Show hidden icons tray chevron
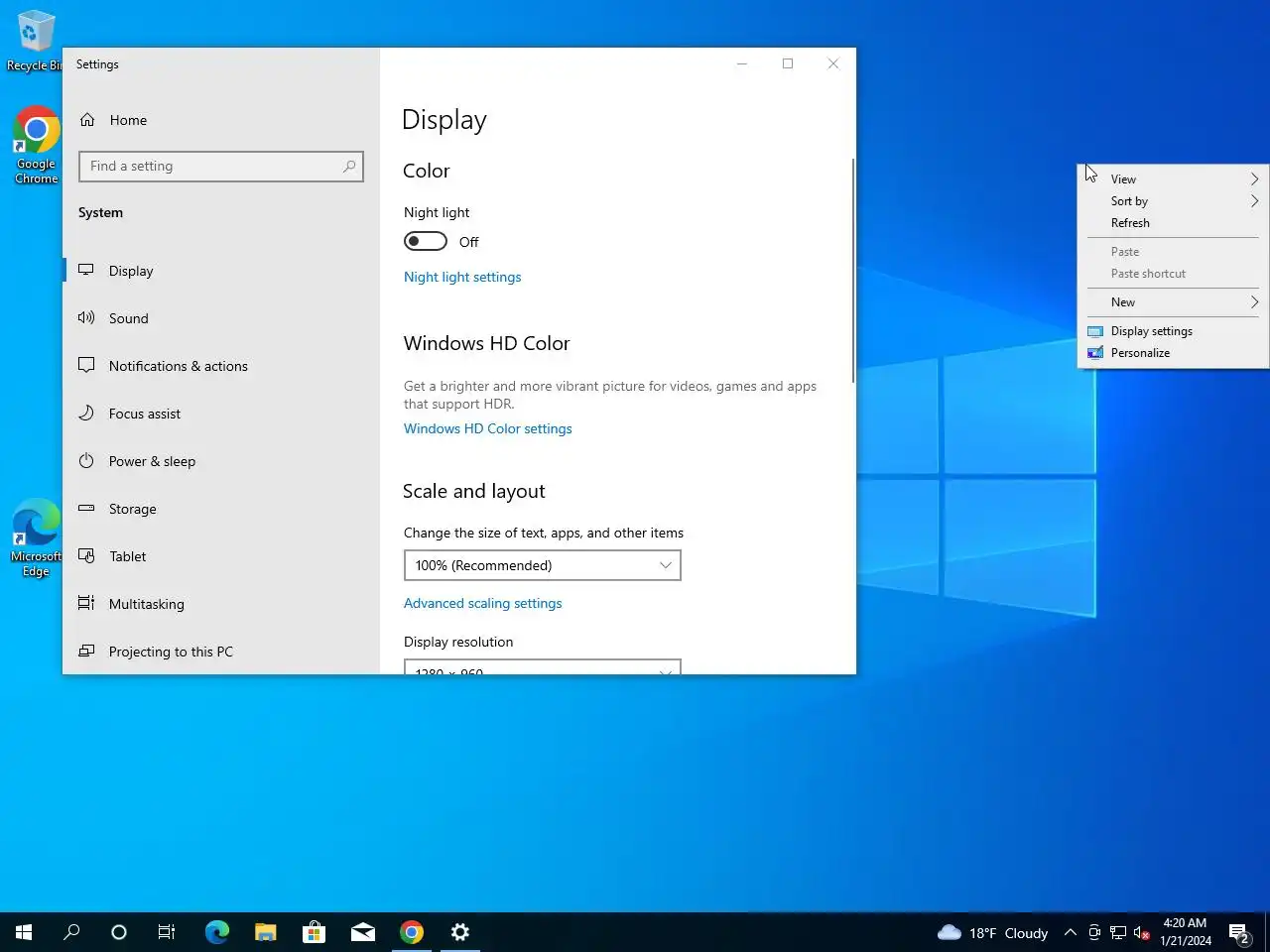This screenshot has width=1270, height=952. 1071,932
